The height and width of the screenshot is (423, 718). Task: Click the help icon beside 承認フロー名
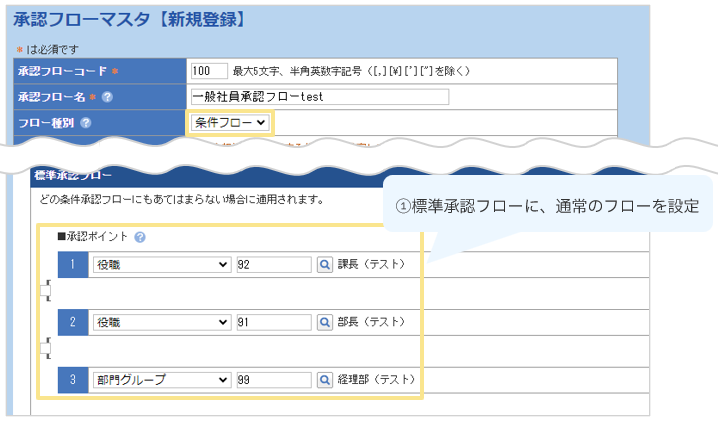coord(107,97)
